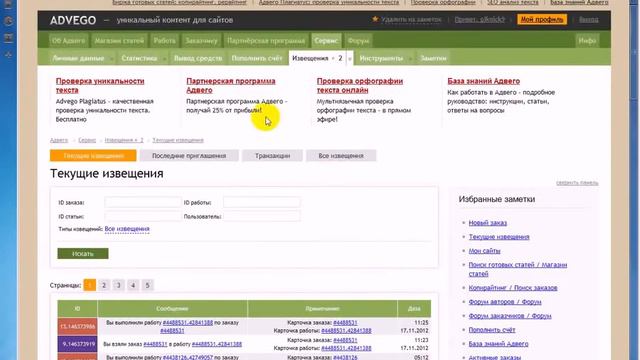Switch to 'Последние приглашения' tab
Viewport: 640px width, 360px height.
189,156
